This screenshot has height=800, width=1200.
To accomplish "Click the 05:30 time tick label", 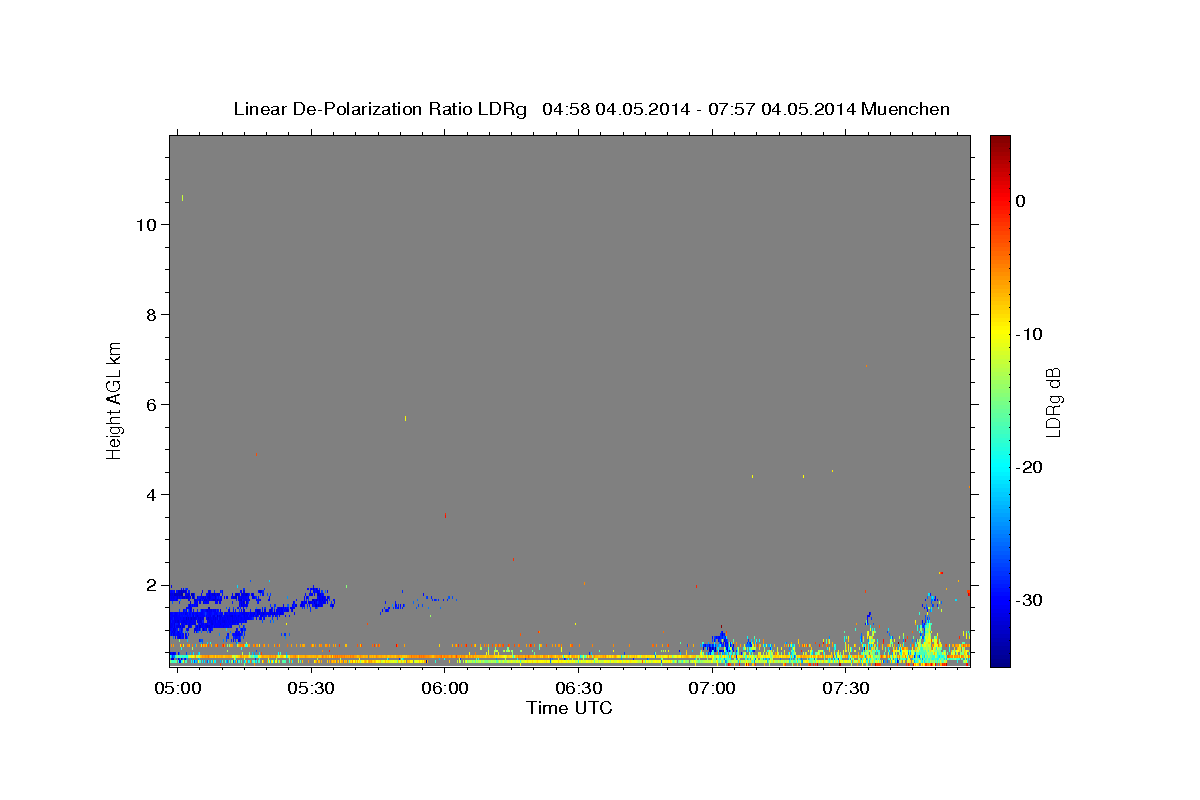I will pos(311,689).
